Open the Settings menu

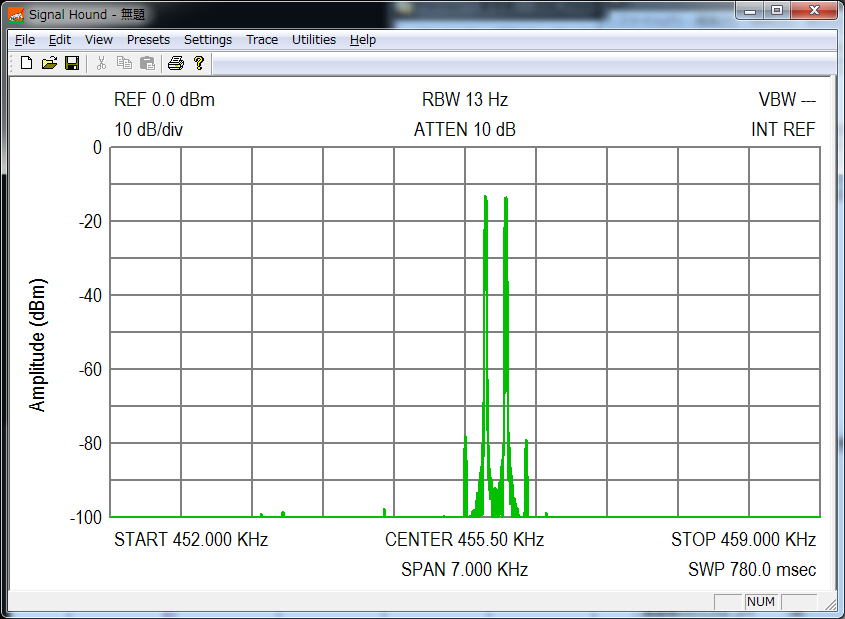(208, 40)
